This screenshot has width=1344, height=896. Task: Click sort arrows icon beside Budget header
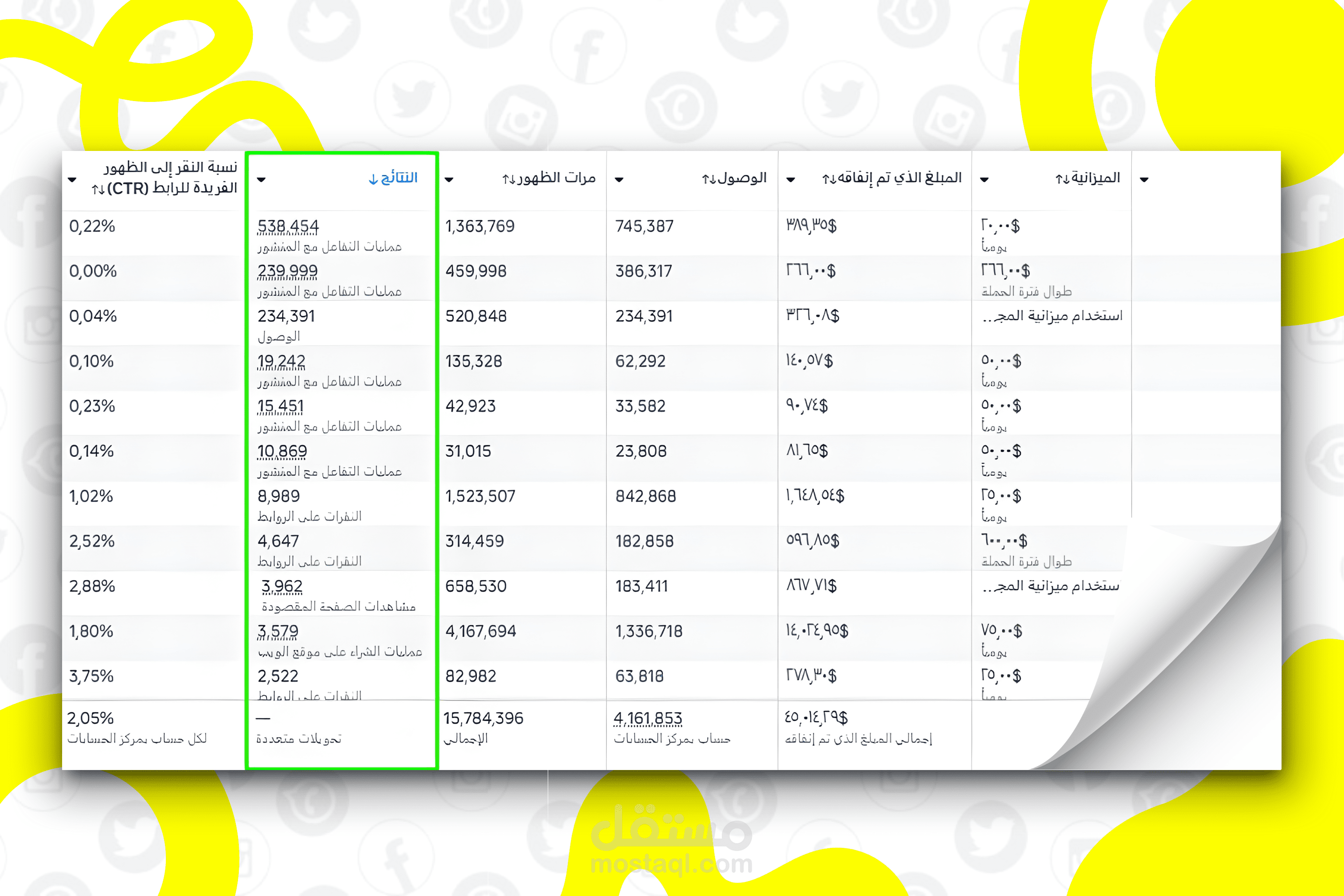click(x=1062, y=179)
